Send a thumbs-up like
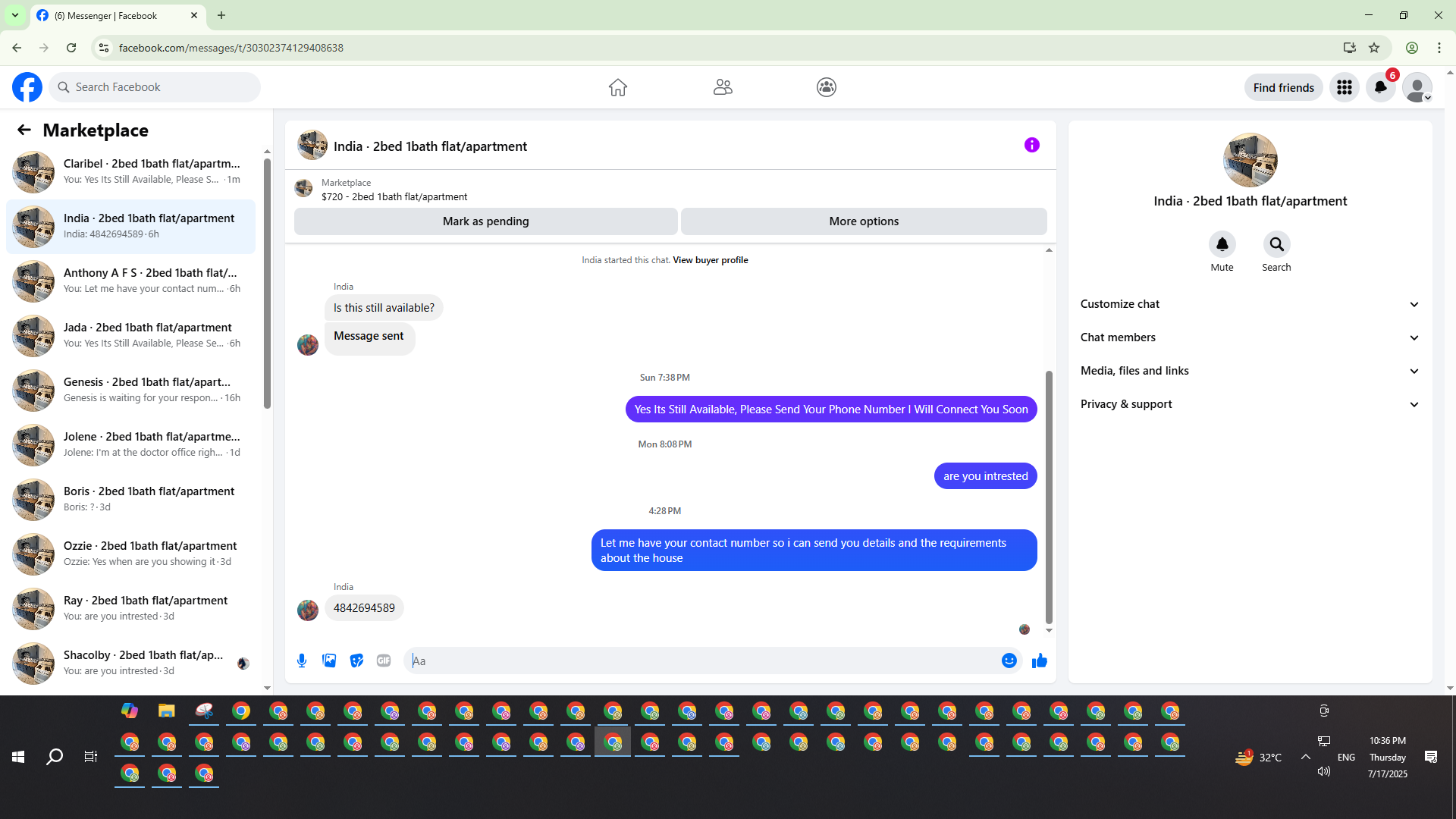The width and height of the screenshot is (1456, 819). tap(1040, 661)
